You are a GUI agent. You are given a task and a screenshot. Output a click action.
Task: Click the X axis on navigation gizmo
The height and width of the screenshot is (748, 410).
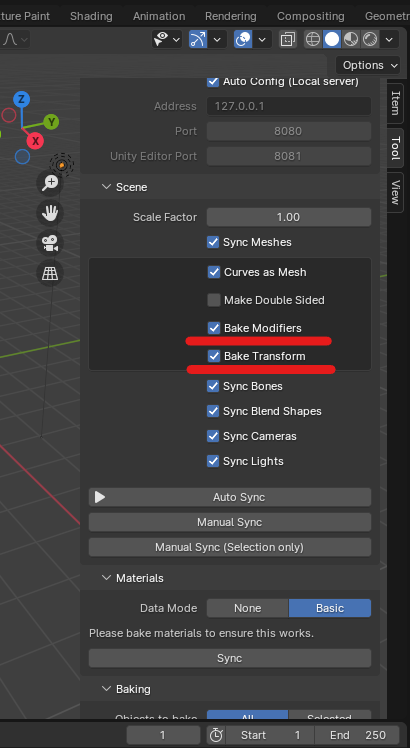(35, 141)
